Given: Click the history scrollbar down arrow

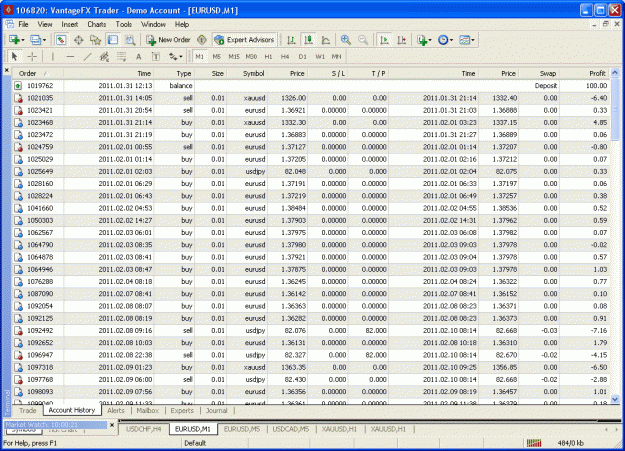Looking at the screenshot, I should click(x=615, y=399).
